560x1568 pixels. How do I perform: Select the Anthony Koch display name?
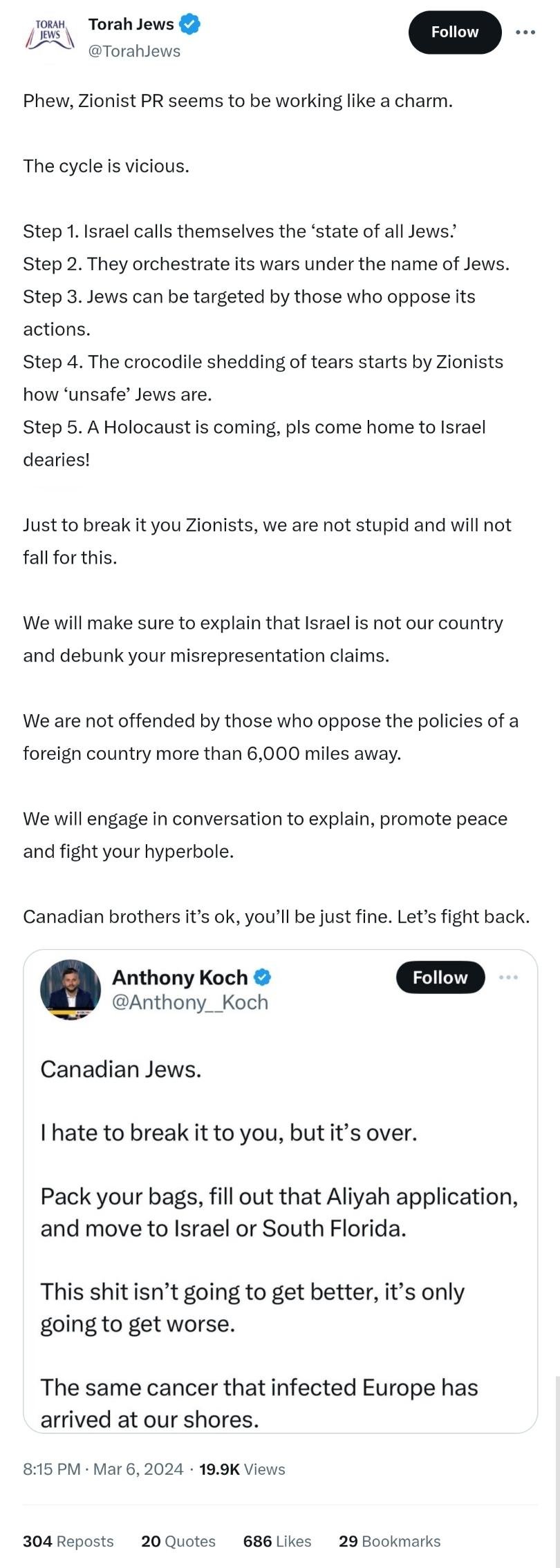point(179,977)
